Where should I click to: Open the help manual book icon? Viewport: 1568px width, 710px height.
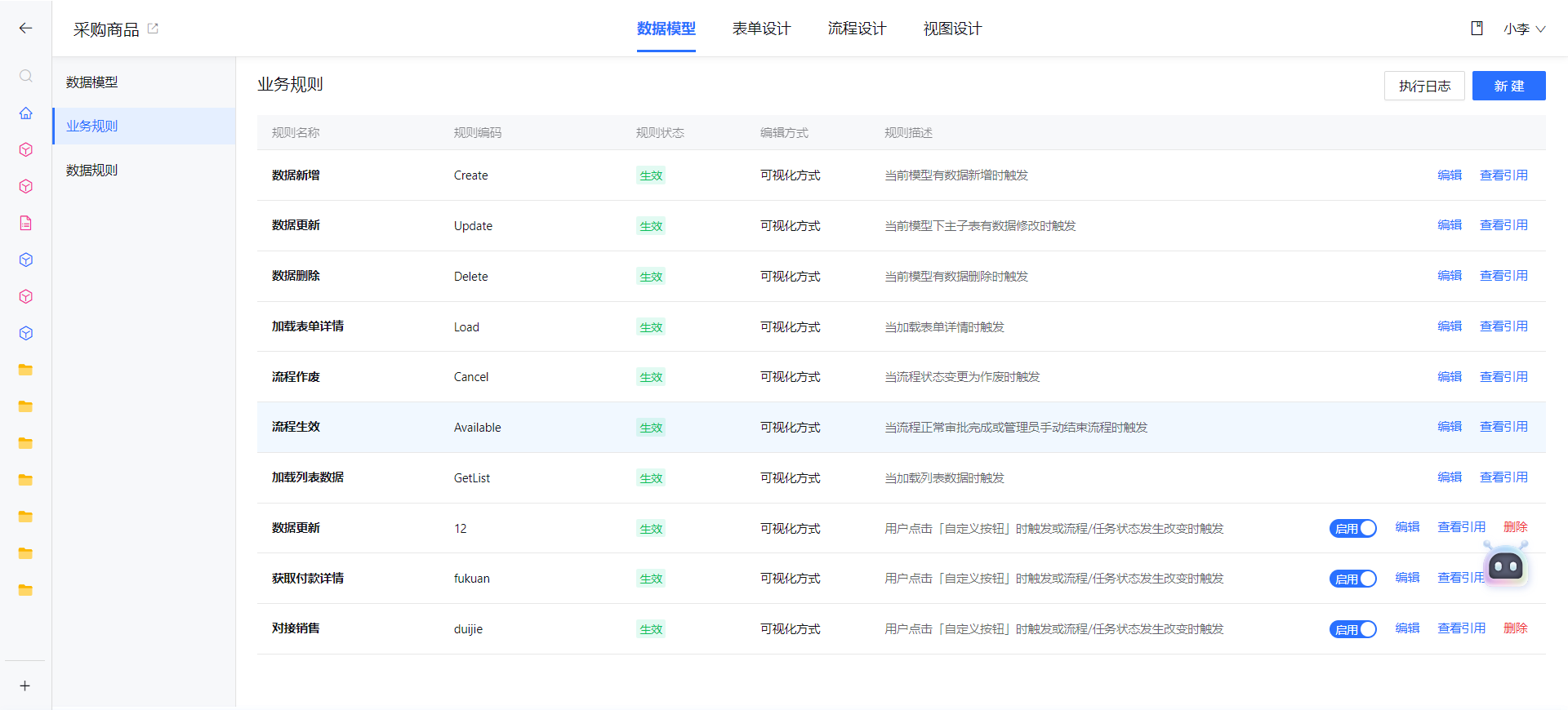click(x=1477, y=29)
